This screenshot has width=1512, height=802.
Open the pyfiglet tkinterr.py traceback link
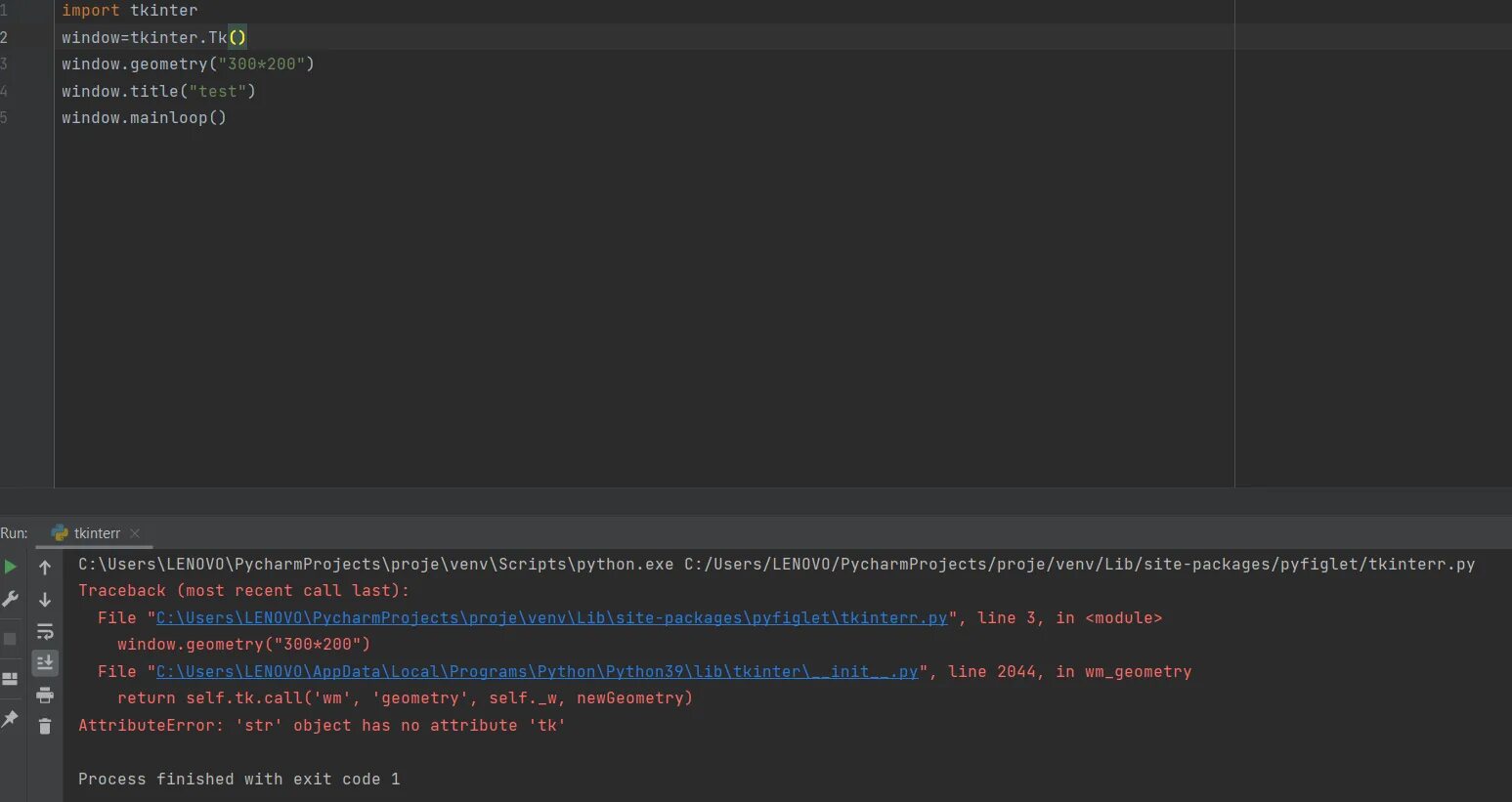click(551, 618)
